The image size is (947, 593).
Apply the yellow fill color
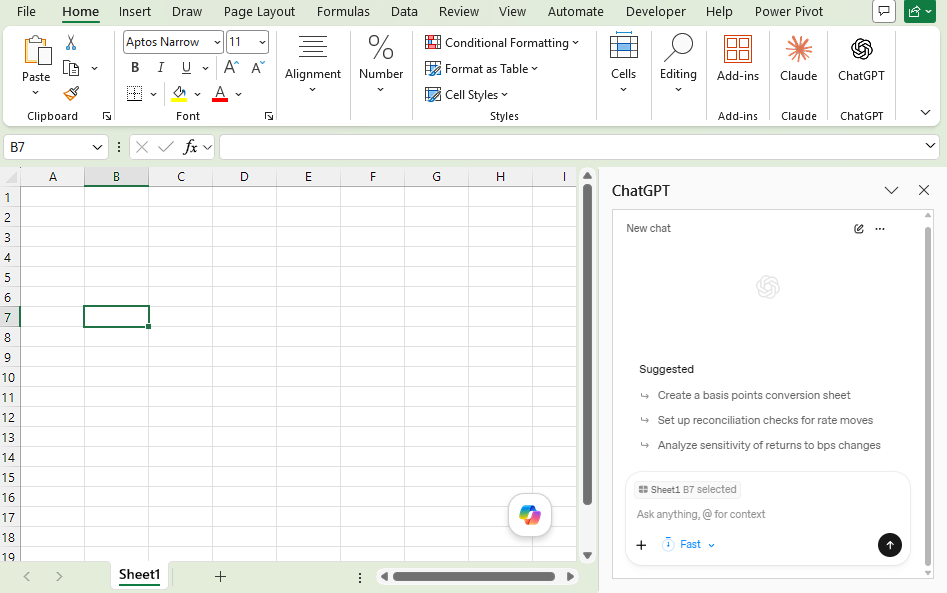(179, 94)
